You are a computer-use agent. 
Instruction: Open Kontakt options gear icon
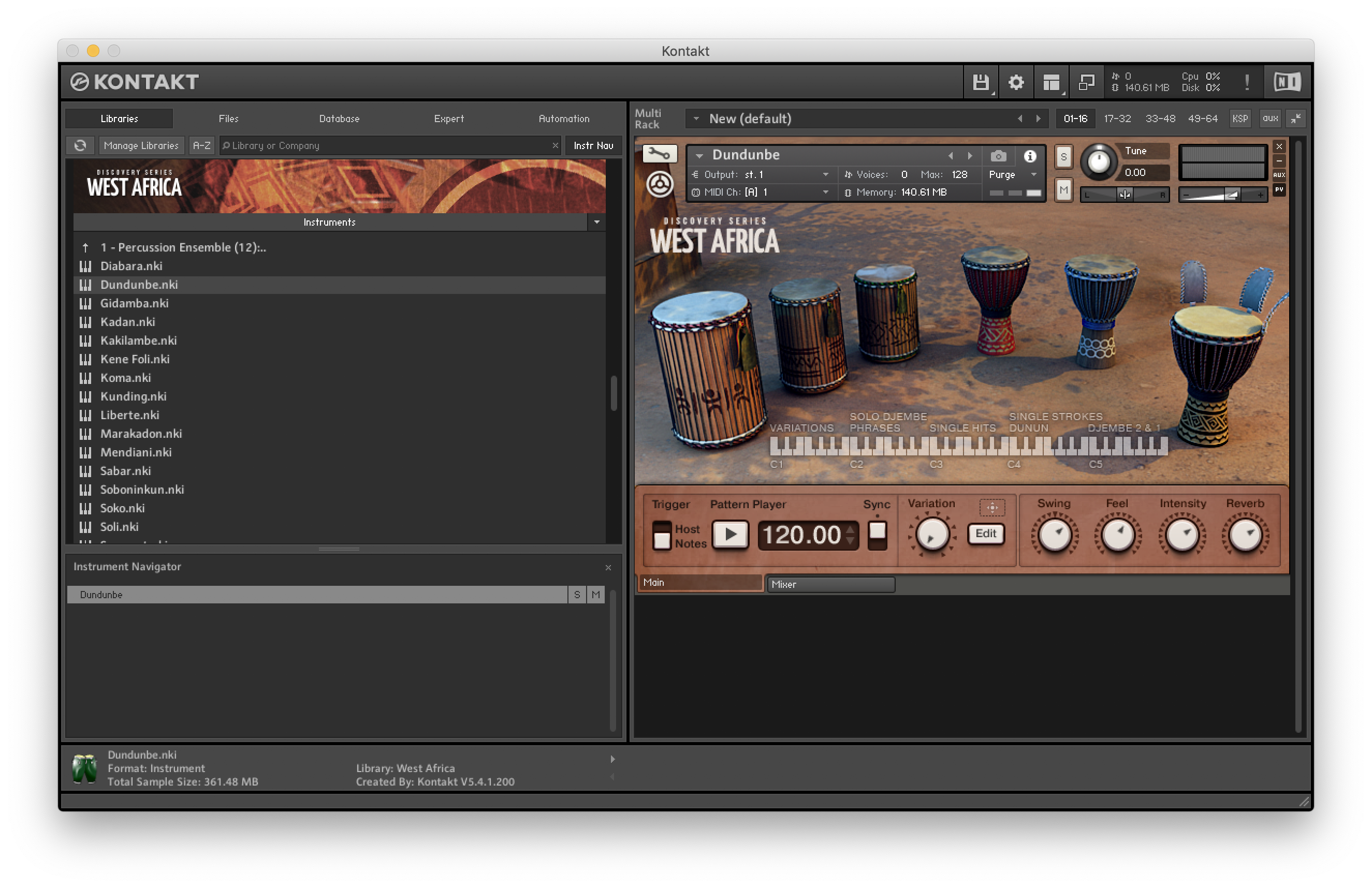point(1016,82)
